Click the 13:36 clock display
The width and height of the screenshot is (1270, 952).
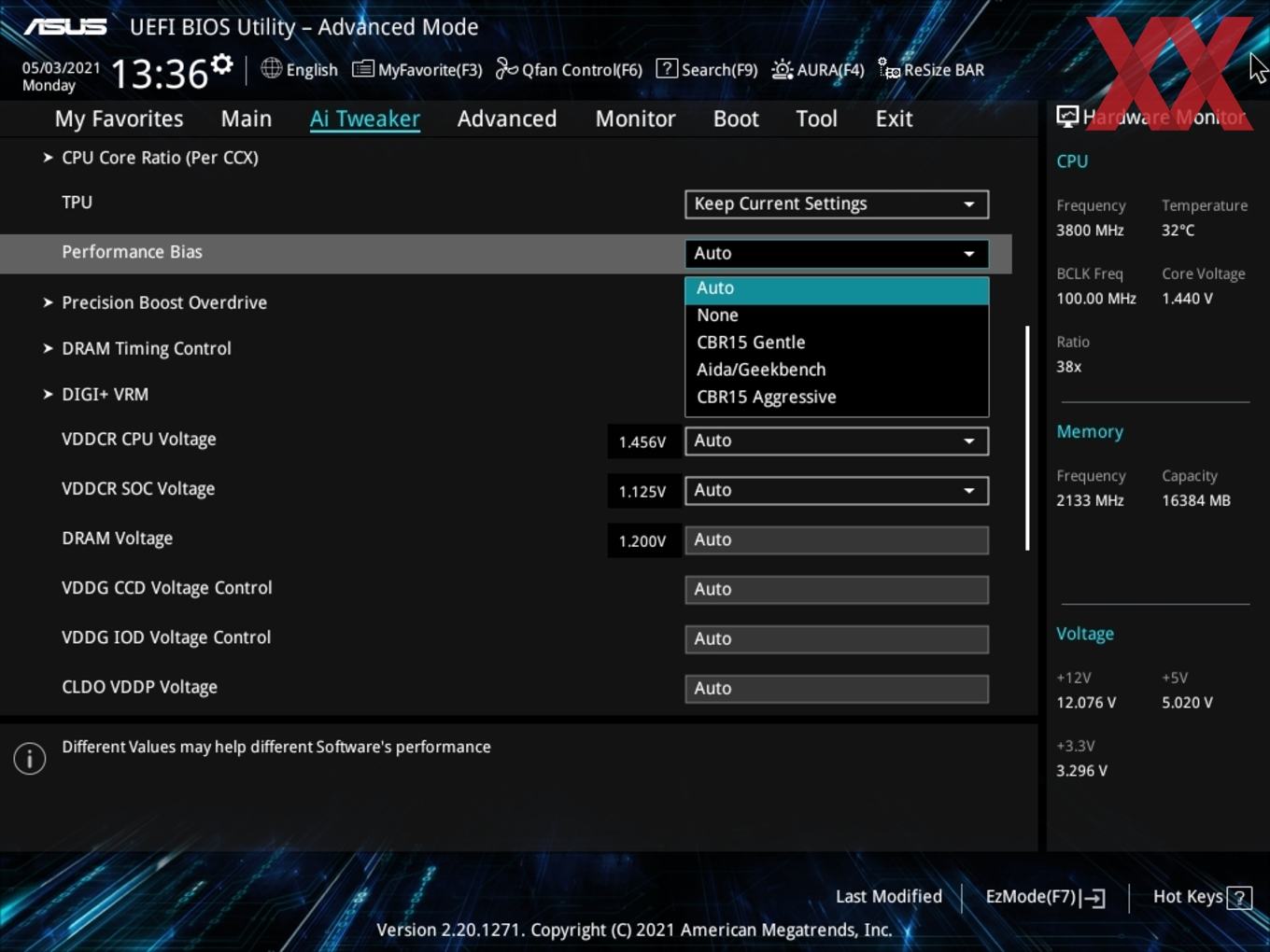[159, 73]
